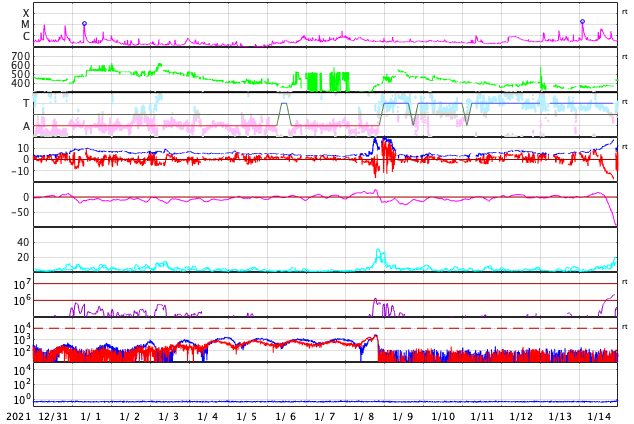Click the 500 axis value
This screenshot has height=424, width=634.
point(21,74)
